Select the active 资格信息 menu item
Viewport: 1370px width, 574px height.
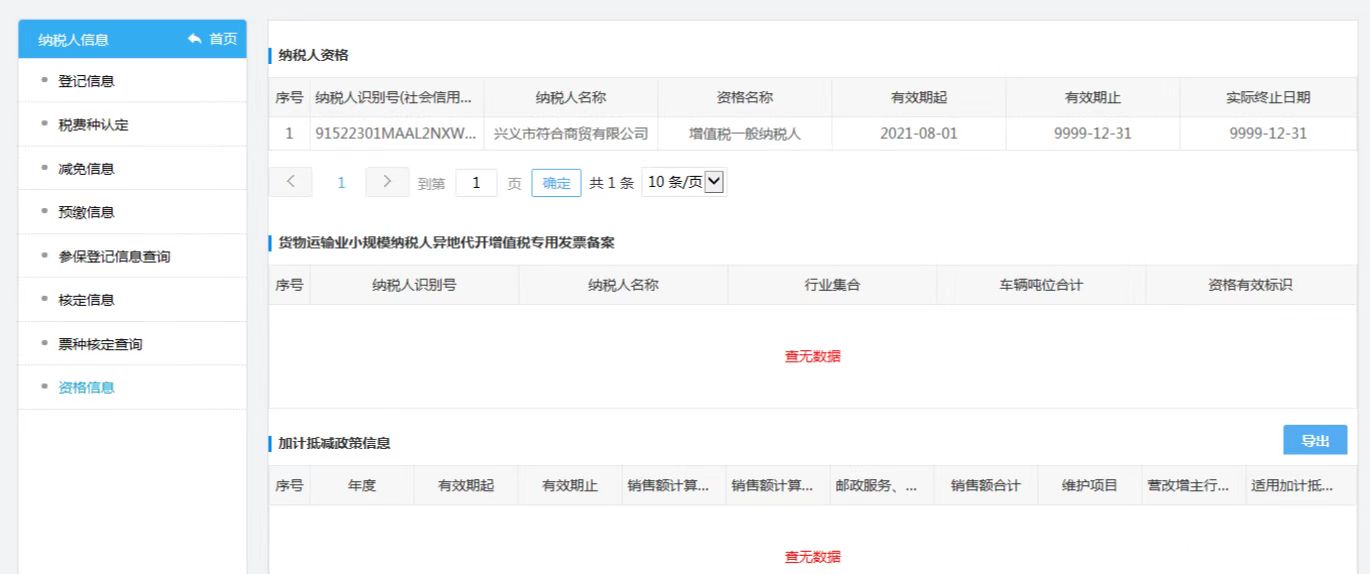click(86, 388)
